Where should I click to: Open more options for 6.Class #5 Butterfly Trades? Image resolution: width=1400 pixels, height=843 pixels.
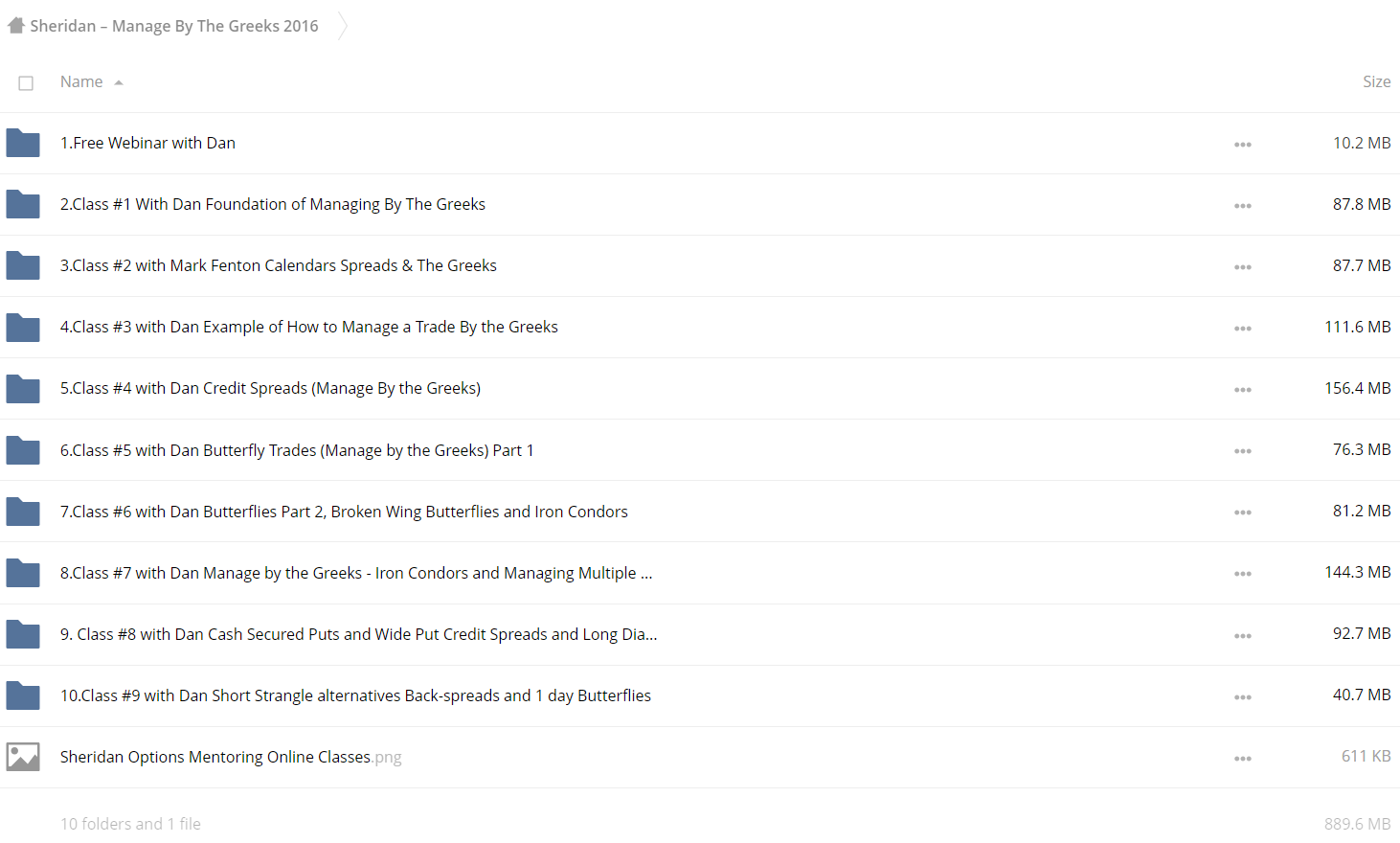(x=1243, y=451)
